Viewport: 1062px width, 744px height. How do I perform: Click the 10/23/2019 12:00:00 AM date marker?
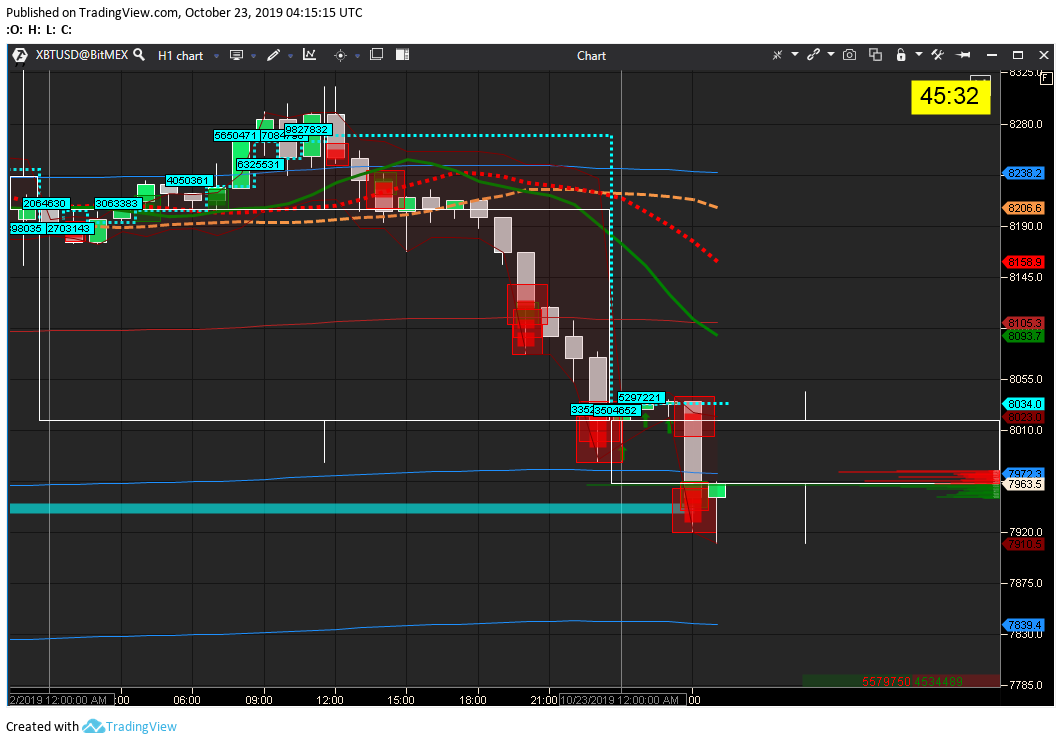click(x=622, y=700)
